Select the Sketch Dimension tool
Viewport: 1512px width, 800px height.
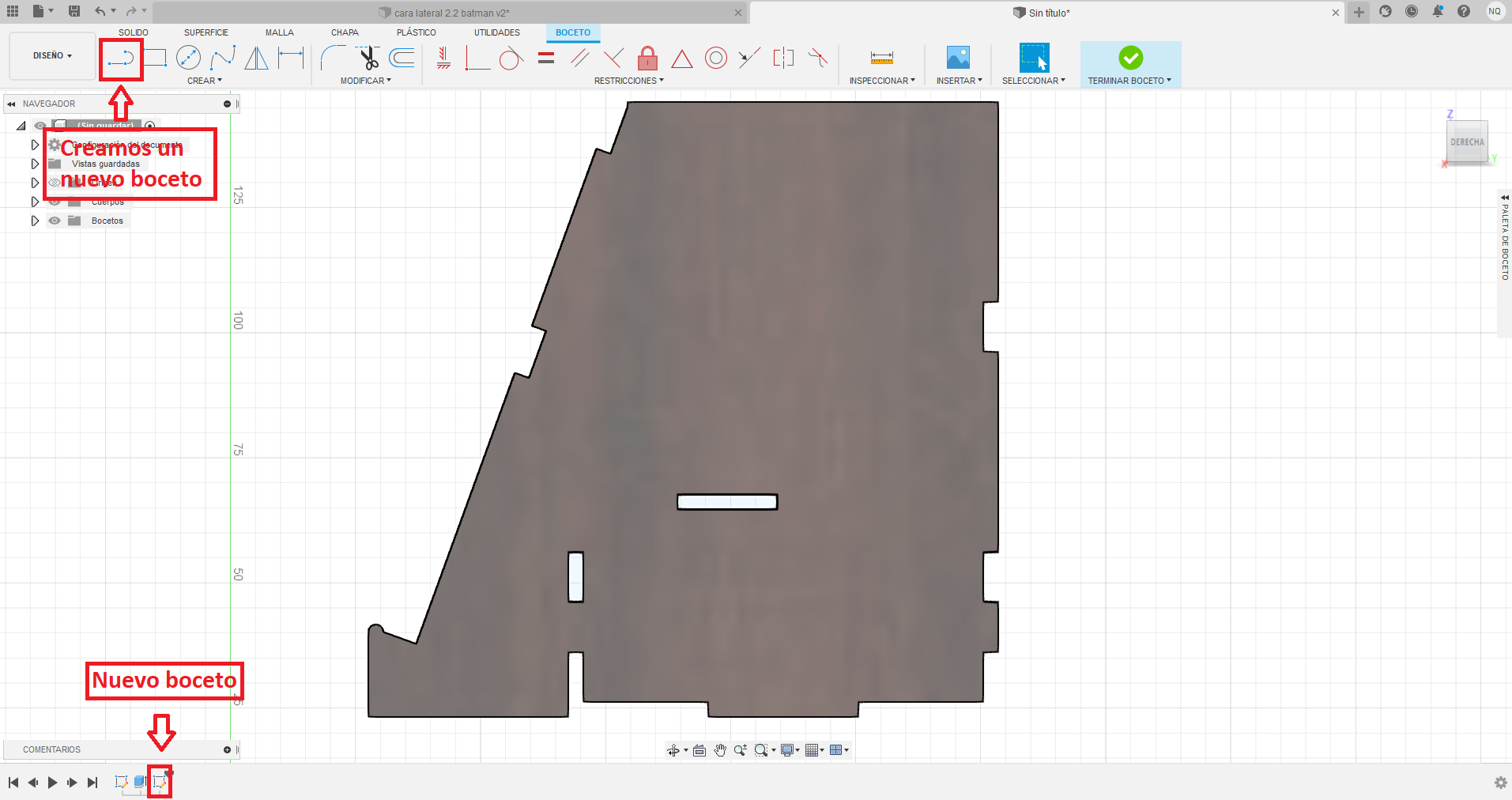click(x=291, y=58)
